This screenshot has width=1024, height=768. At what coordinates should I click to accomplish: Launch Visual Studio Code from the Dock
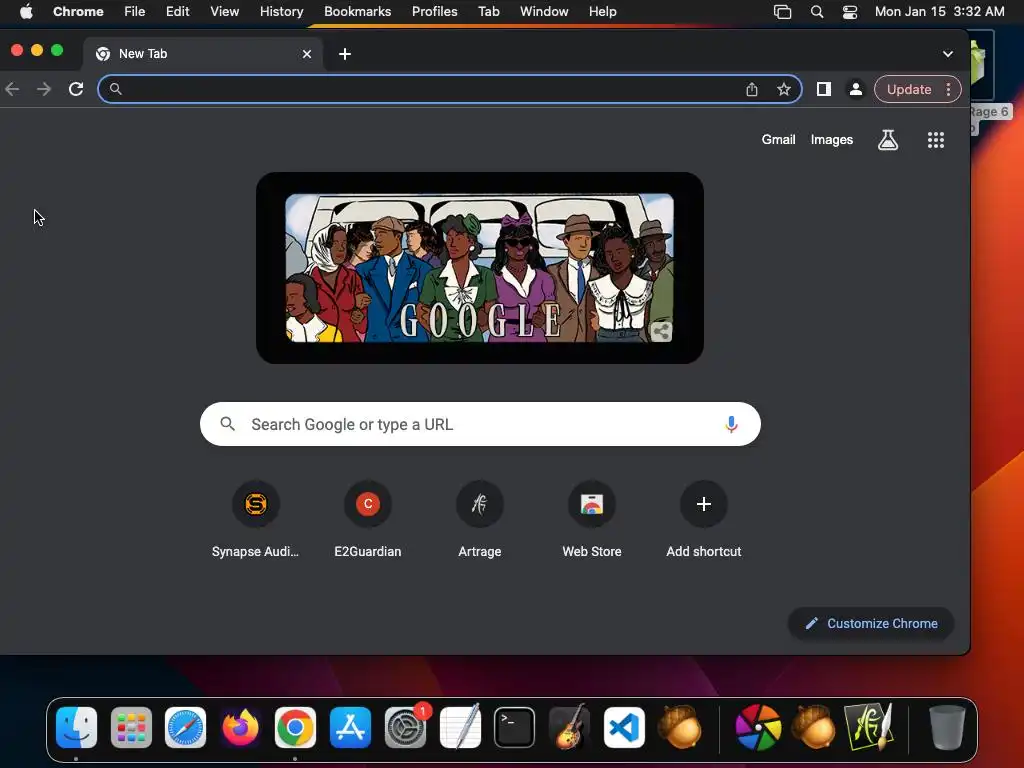[x=624, y=728]
